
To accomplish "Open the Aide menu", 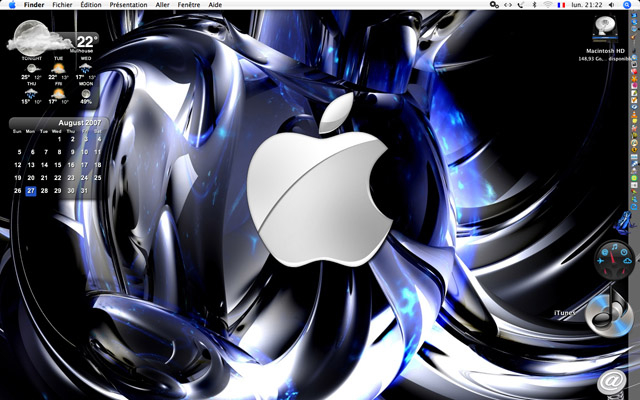I will (x=215, y=5).
